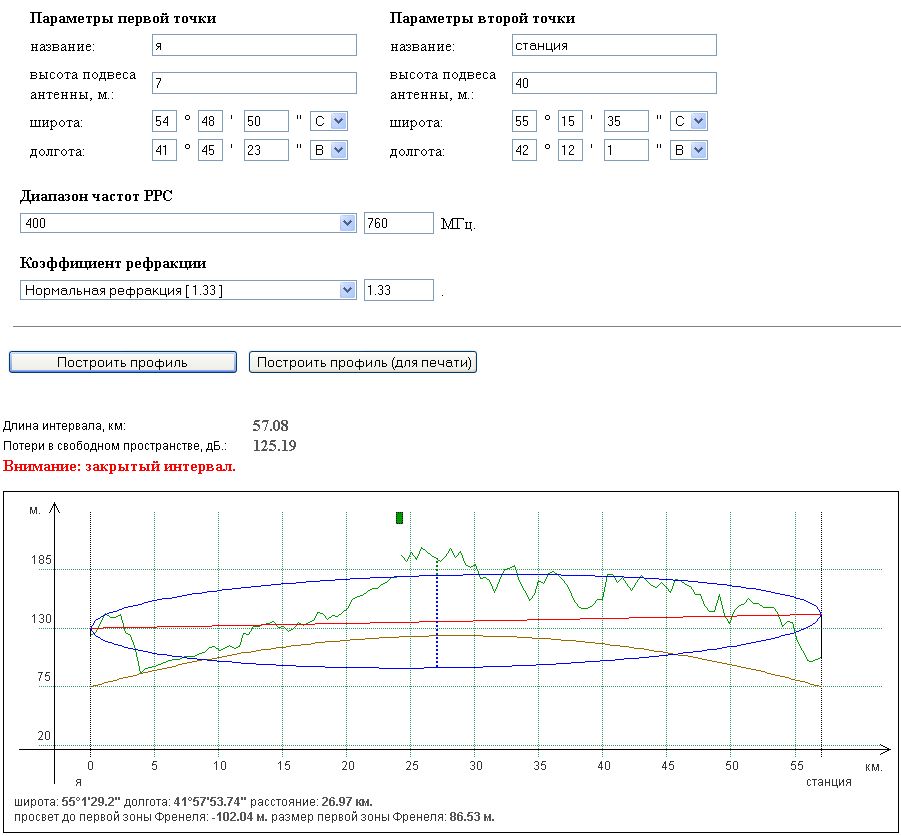Open the refraction coefficient dropdown 'Нормальная рефракция'
The height and width of the screenshot is (836, 901).
[x=188, y=290]
